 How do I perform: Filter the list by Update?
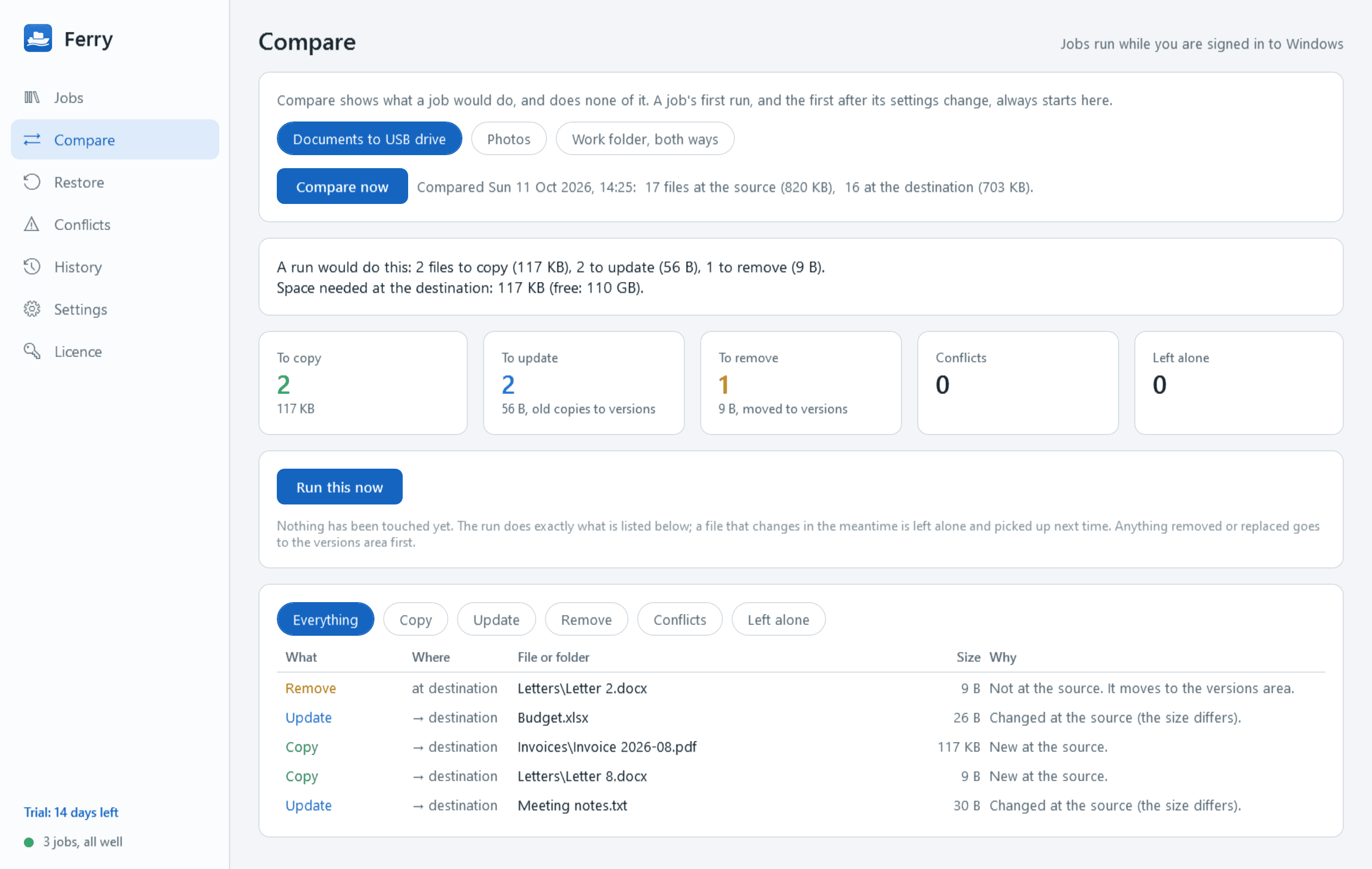496,619
